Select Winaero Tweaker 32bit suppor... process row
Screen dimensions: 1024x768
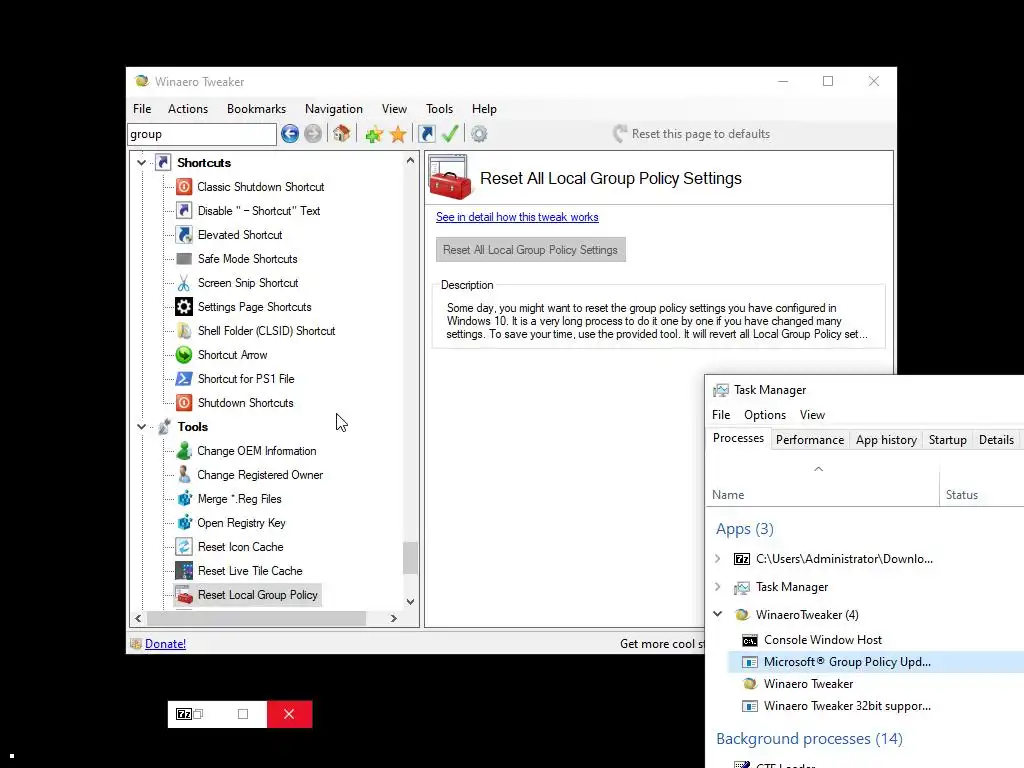[876, 706]
